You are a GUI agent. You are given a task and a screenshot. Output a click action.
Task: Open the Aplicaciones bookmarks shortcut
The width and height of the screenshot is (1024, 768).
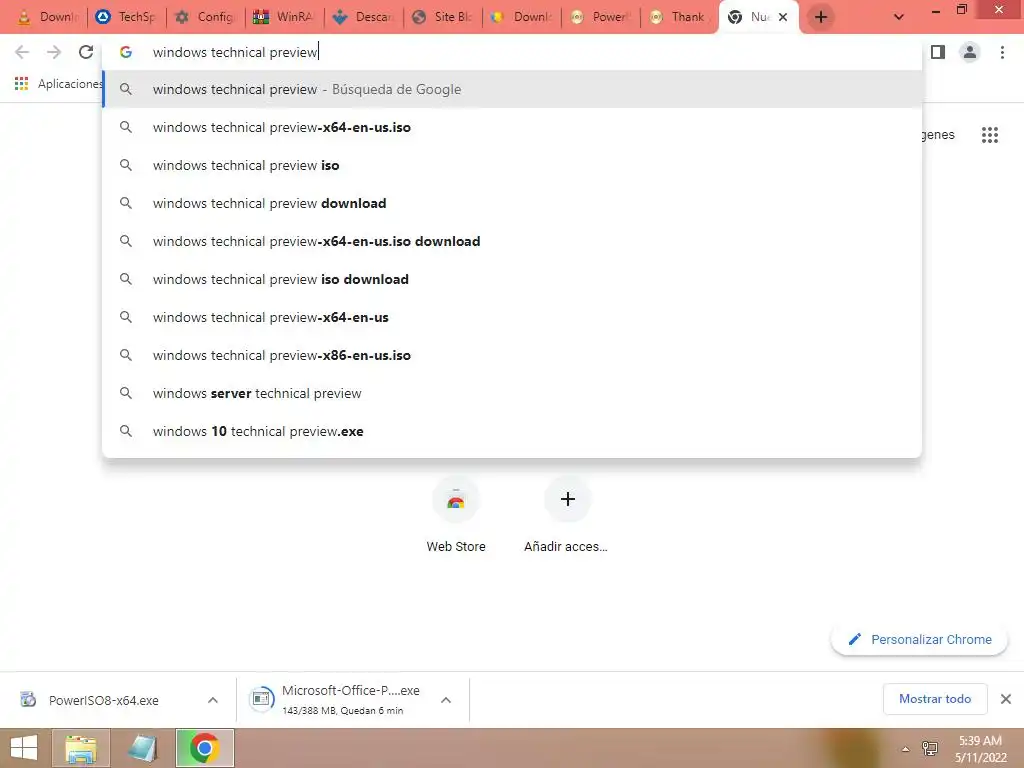pos(57,84)
